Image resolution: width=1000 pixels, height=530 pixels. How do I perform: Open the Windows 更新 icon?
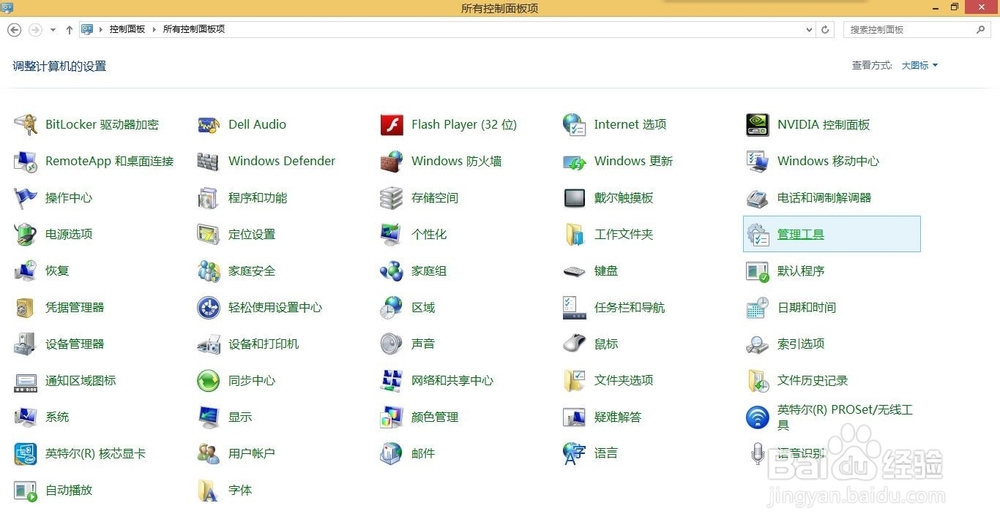click(575, 161)
